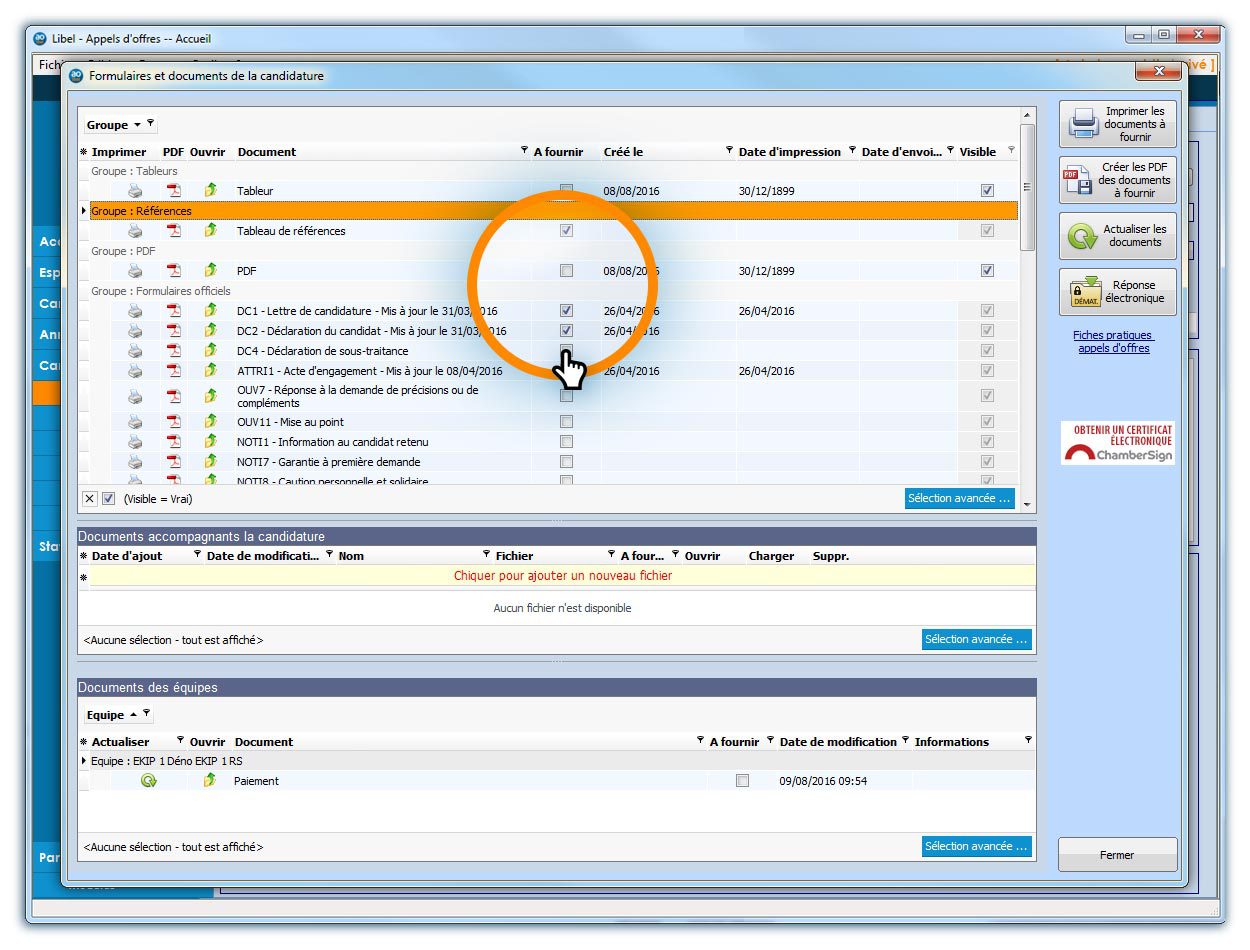Click Créer les PDF des documents à fournir
The width and height of the screenshot is (1250, 950).
tap(1118, 181)
